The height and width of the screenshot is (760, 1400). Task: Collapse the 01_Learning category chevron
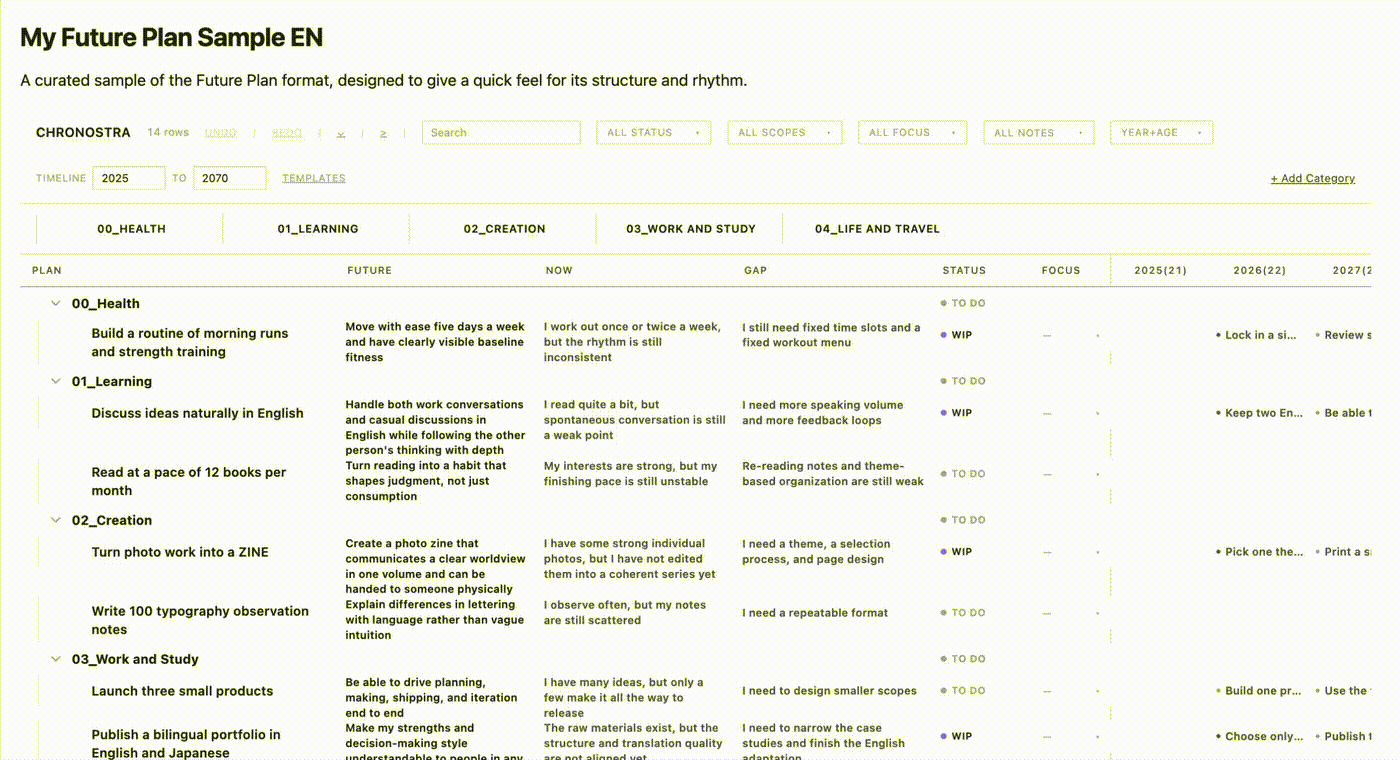pos(56,382)
